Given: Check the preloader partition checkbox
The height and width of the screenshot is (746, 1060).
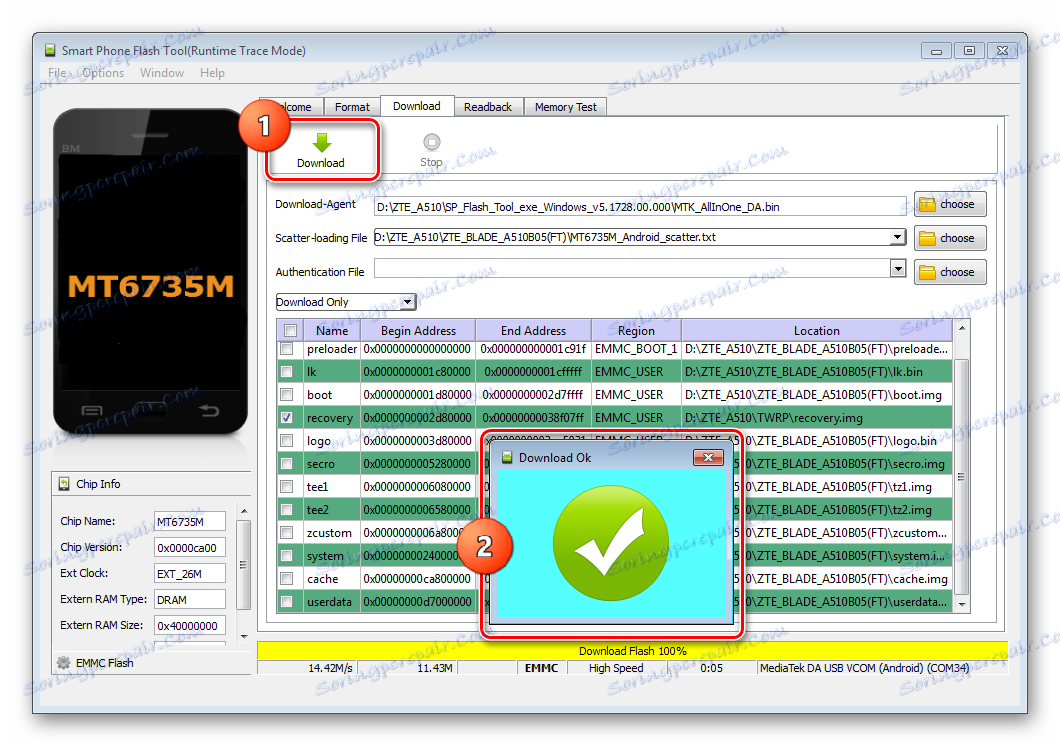Looking at the screenshot, I should pos(287,349).
